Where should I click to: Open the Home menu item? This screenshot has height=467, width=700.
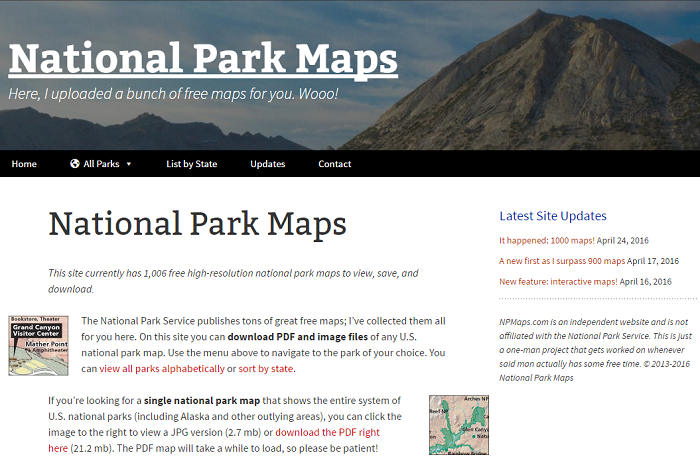click(24, 164)
